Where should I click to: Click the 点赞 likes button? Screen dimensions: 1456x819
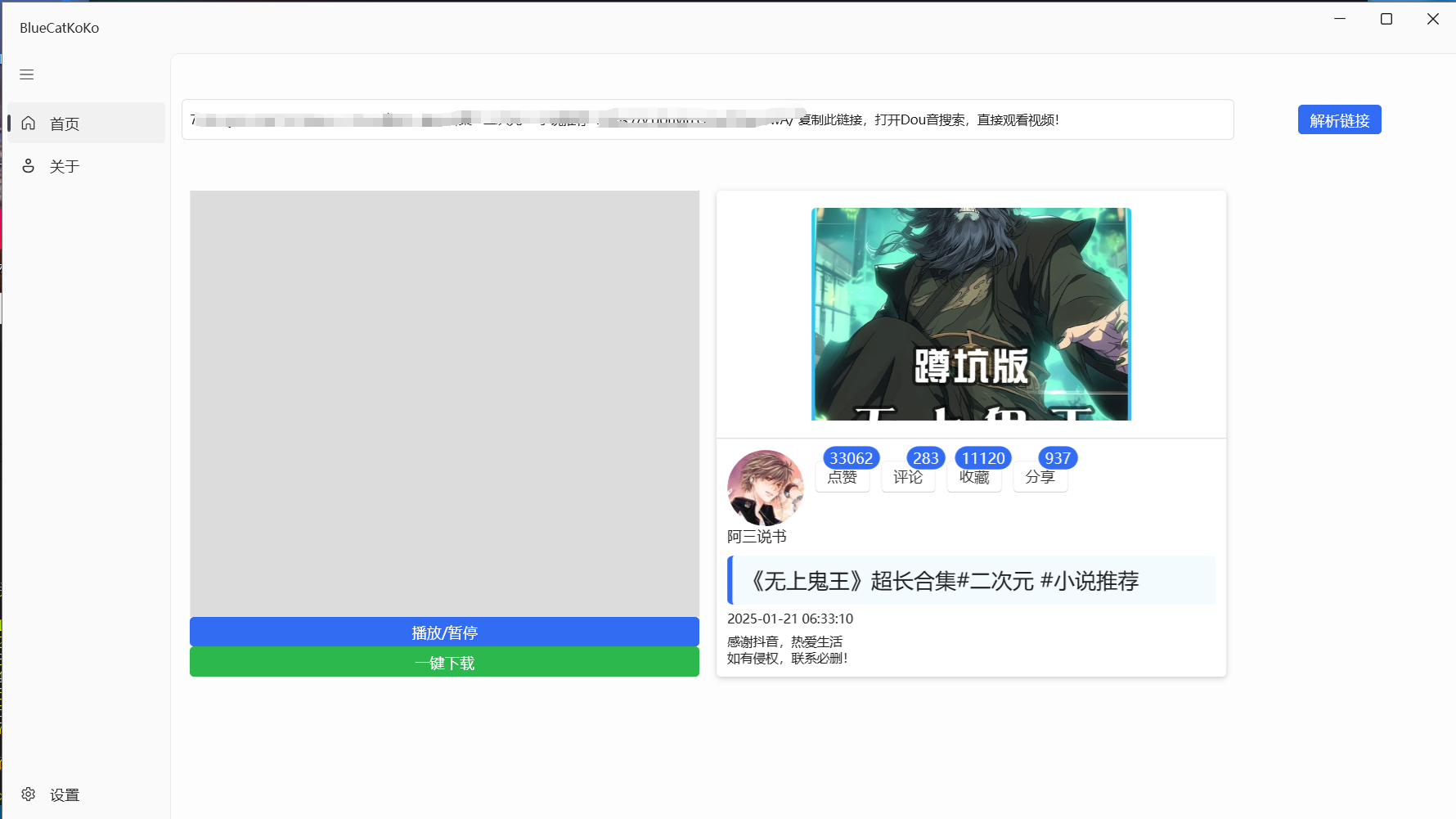[843, 477]
